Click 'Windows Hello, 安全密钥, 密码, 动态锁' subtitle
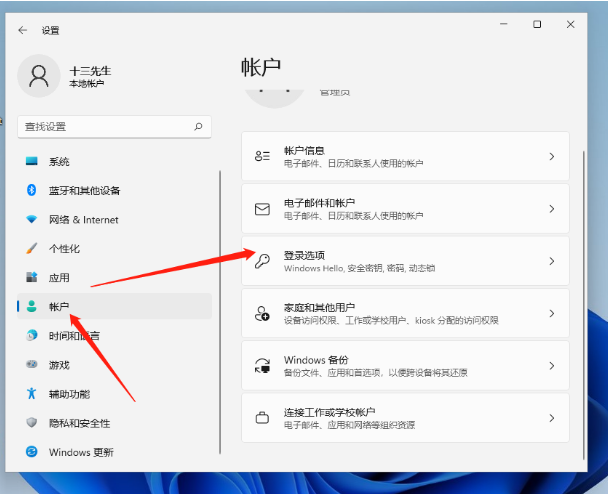Image resolution: width=608 pixels, height=494 pixels. [359, 268]
